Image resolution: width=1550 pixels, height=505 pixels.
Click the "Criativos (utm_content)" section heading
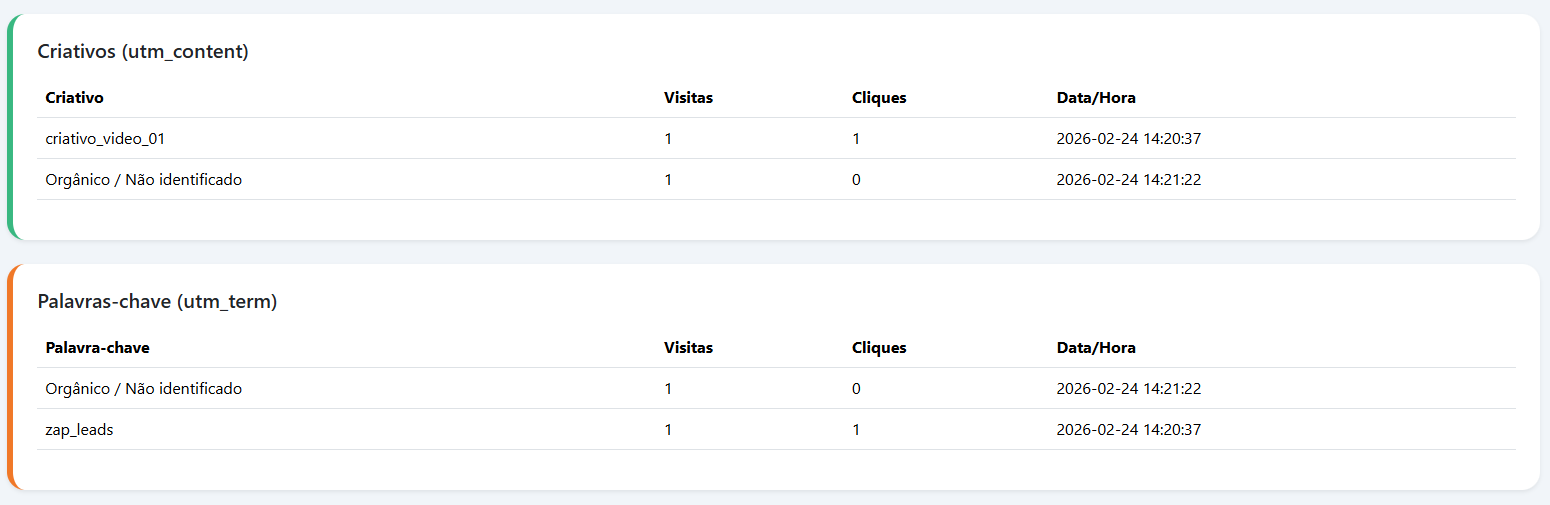pos(142,52)
